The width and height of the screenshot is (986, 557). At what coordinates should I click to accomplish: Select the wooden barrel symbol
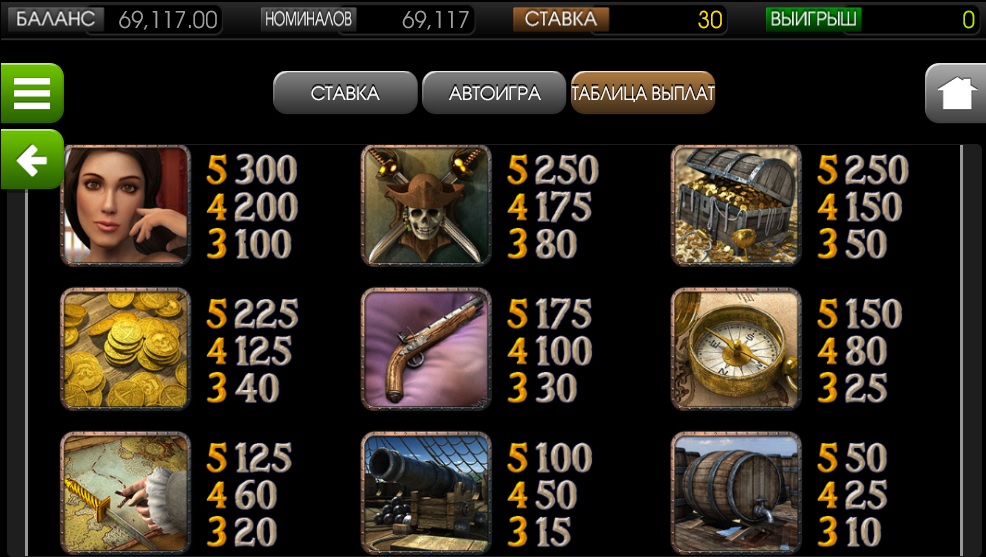pos(736,492)
